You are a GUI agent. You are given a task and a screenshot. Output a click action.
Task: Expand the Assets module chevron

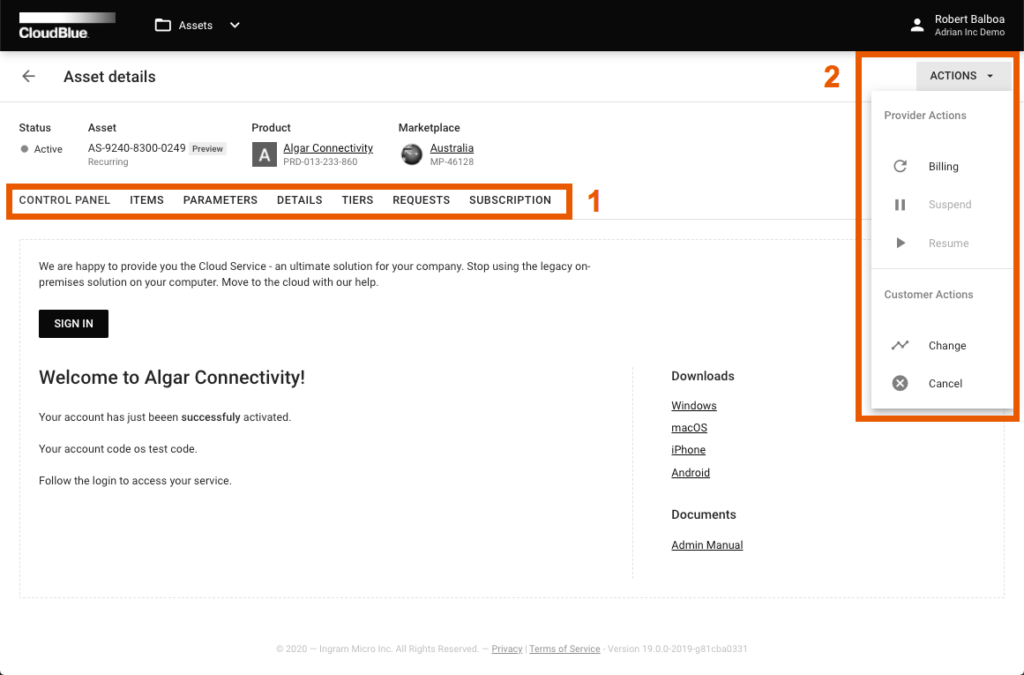click(x=235, y=25)
